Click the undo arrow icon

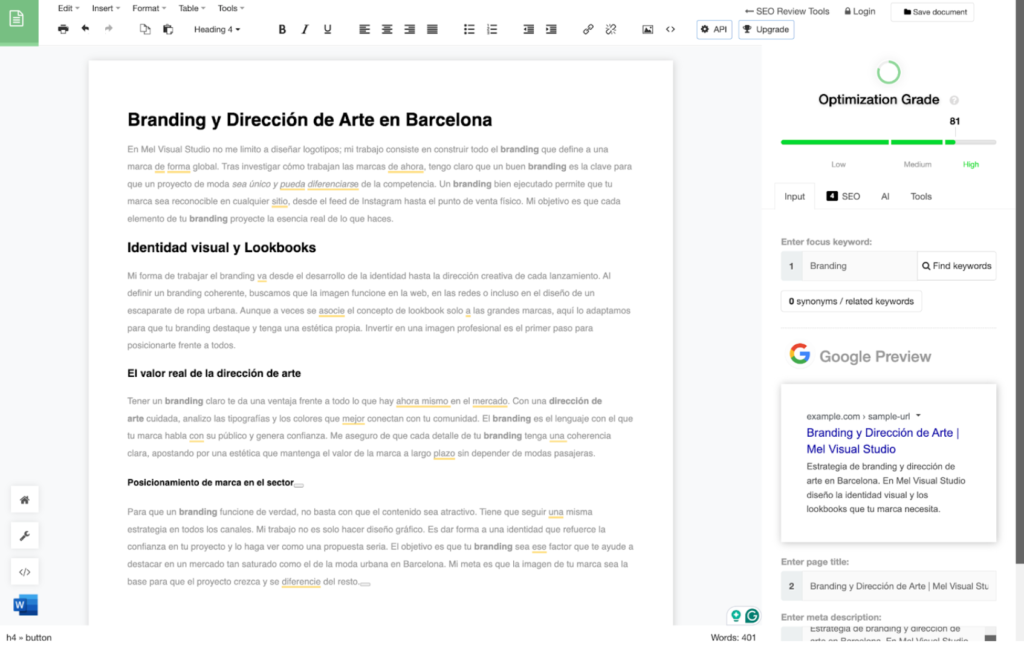point(85,30)
